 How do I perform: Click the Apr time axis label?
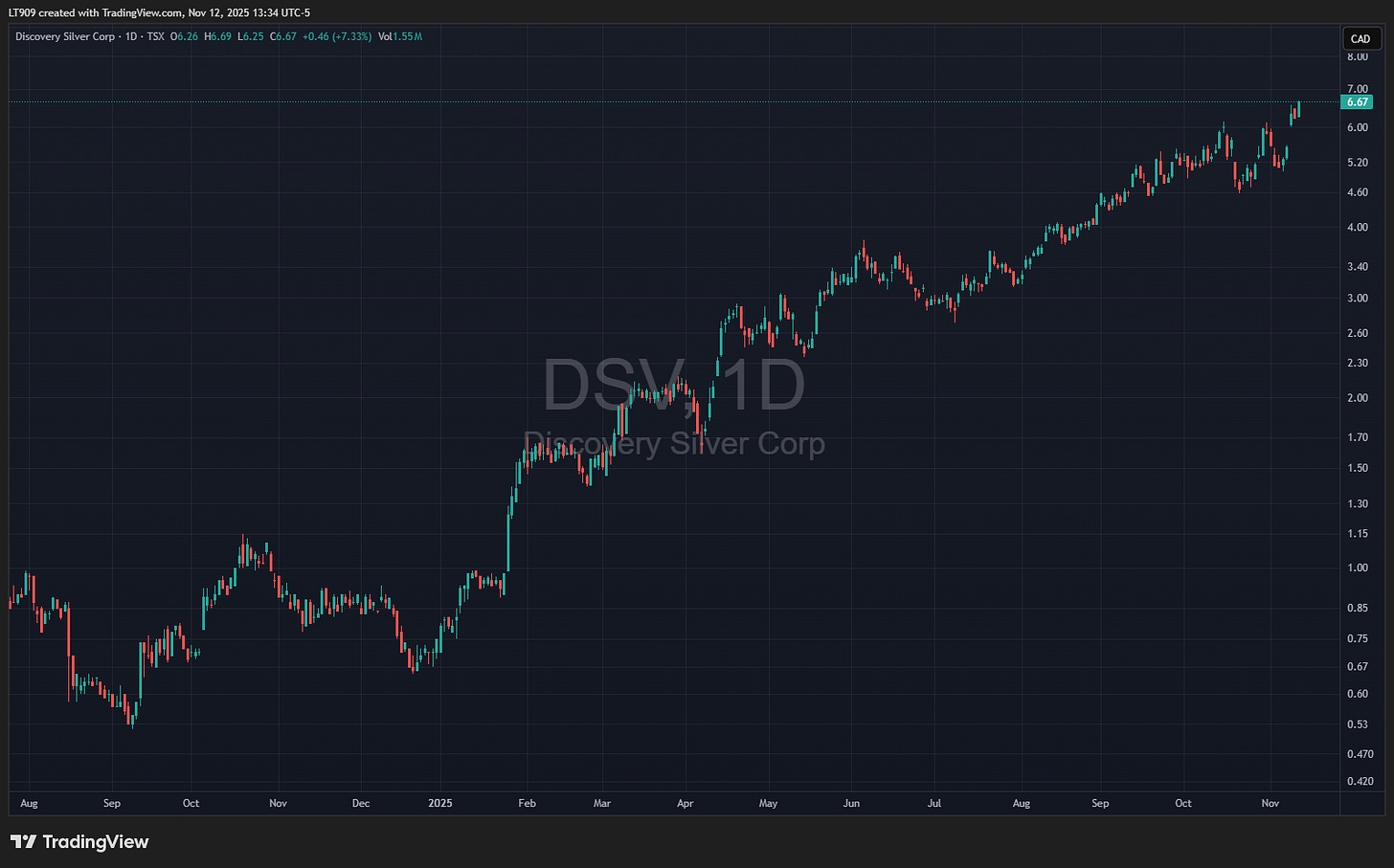pyautogui.click(x=685, y=804)
